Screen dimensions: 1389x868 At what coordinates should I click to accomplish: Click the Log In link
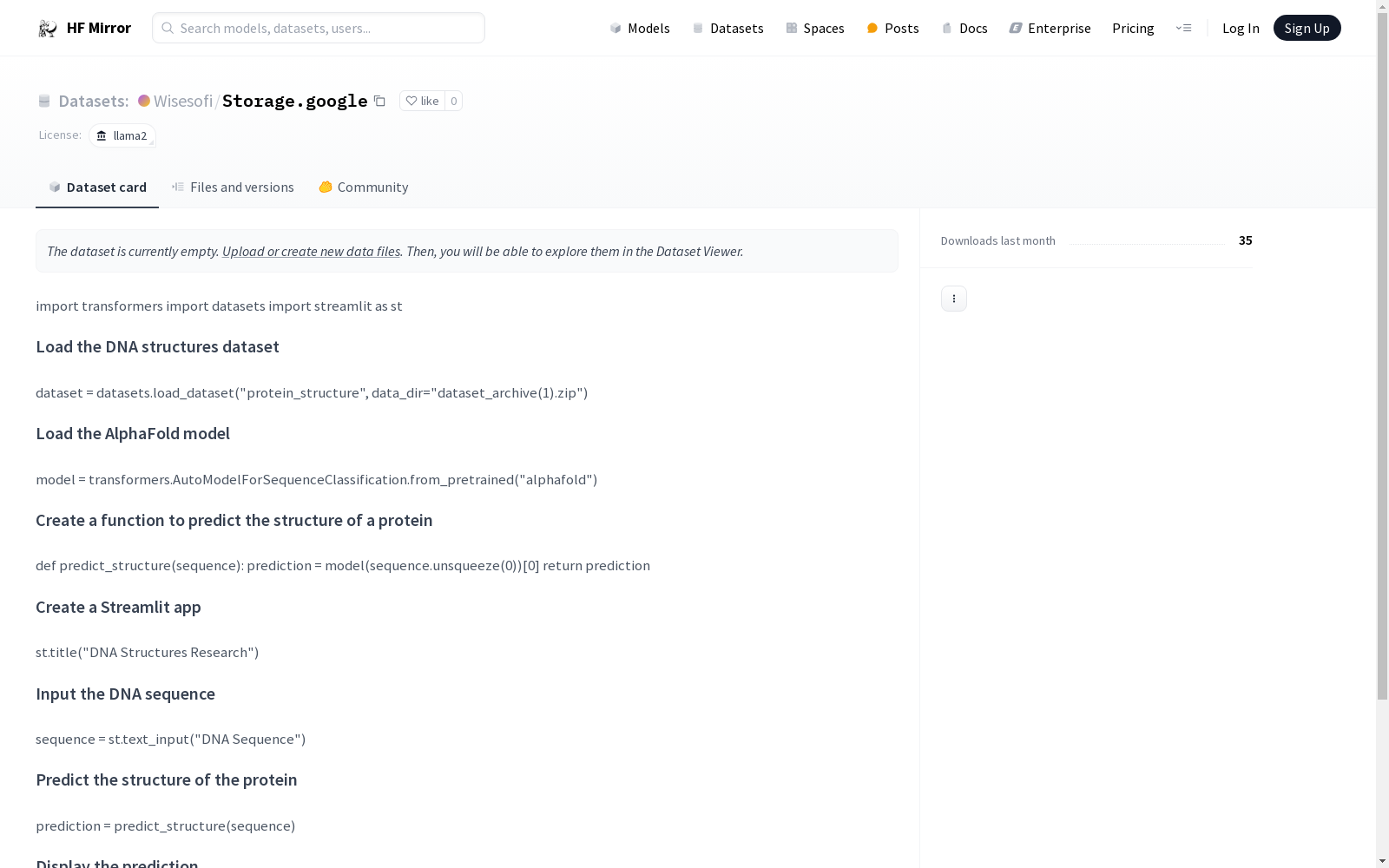click(1241, 28)
